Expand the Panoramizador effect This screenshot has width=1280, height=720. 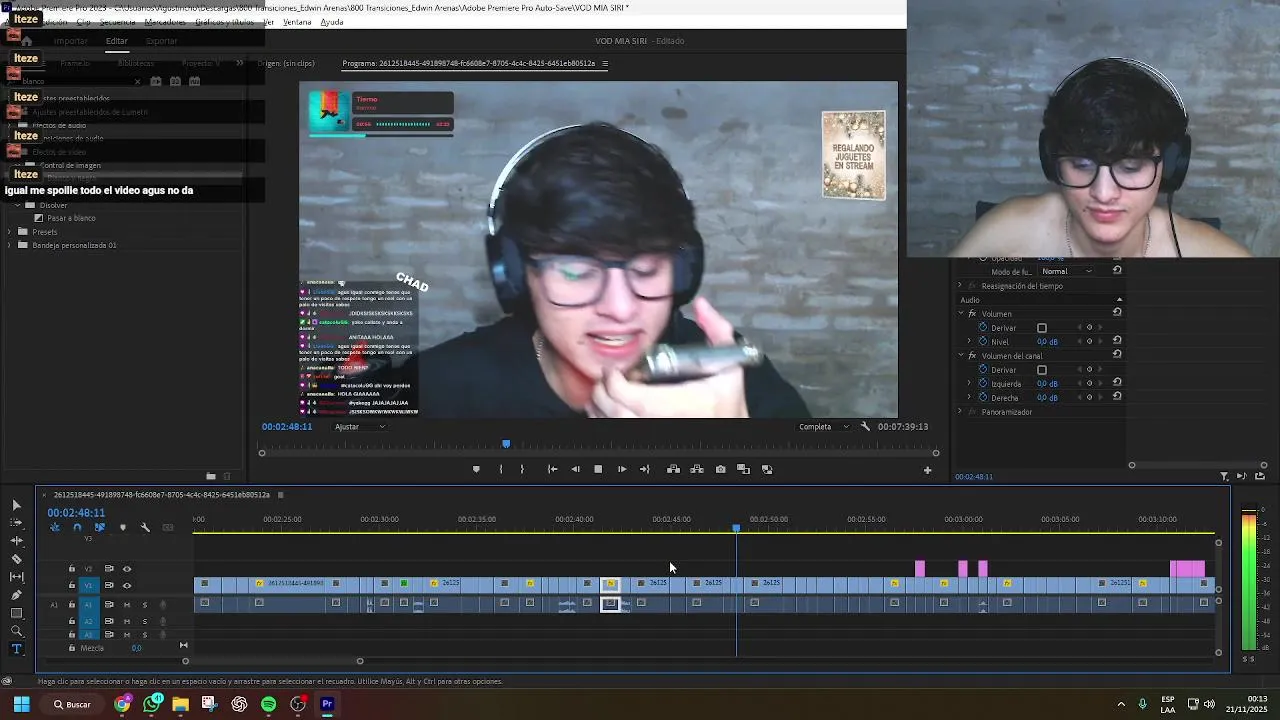pos(960,412)
